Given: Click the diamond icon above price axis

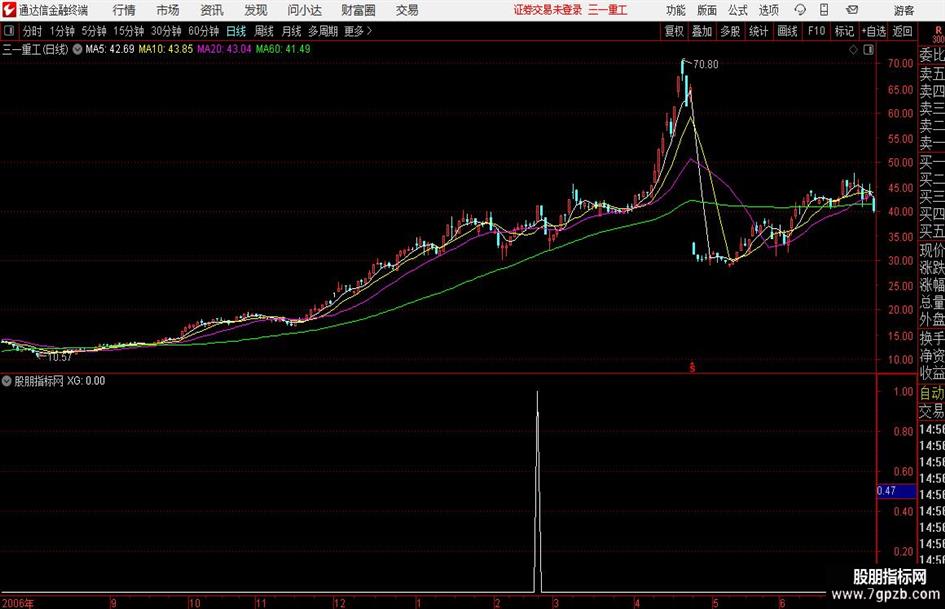Looking at the screenshot, I should [x=853, y=49].
